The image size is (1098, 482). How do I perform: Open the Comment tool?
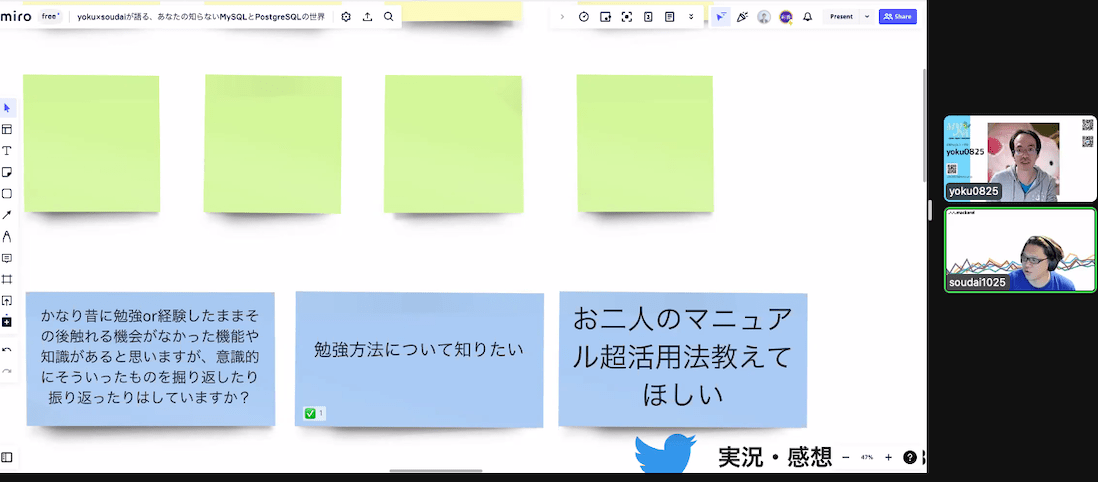coord(7,258)
